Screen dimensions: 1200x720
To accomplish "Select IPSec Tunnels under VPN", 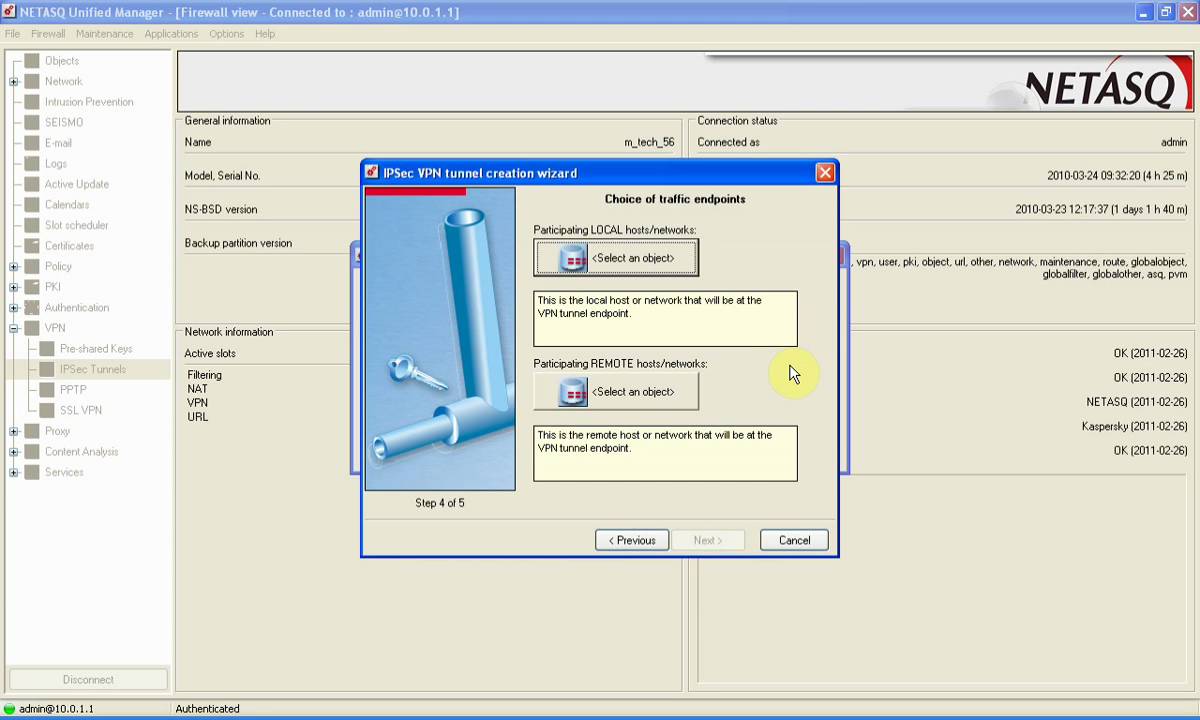I will click(93, 370).
